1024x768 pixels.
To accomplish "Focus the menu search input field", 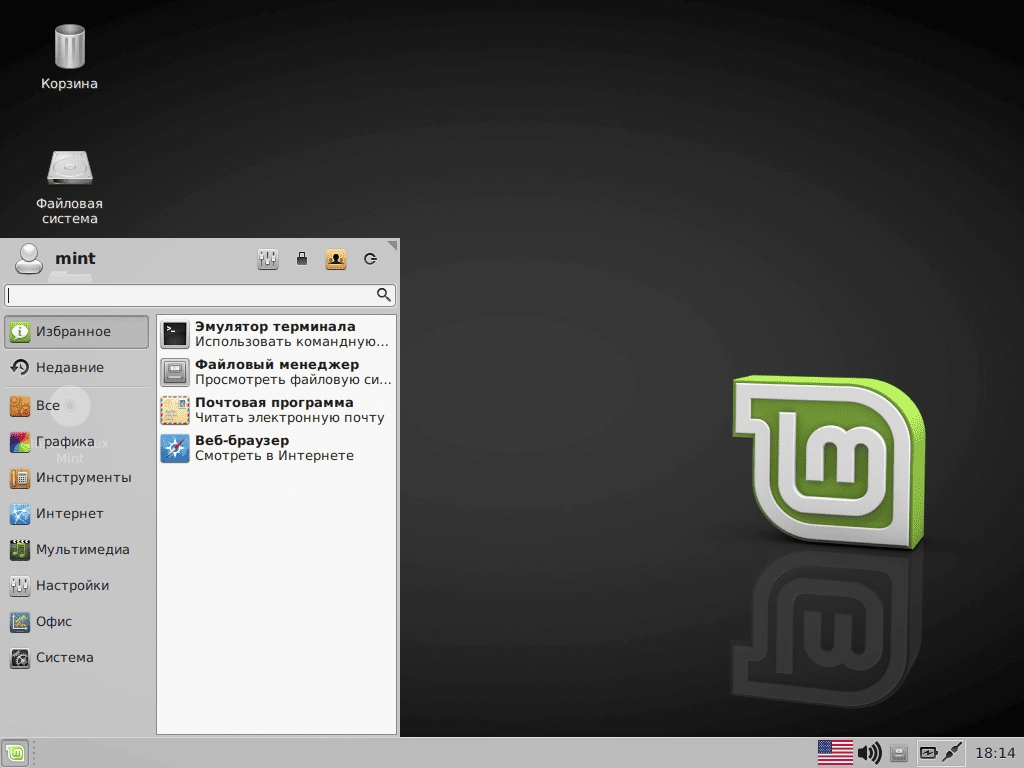I will point(200,295).
